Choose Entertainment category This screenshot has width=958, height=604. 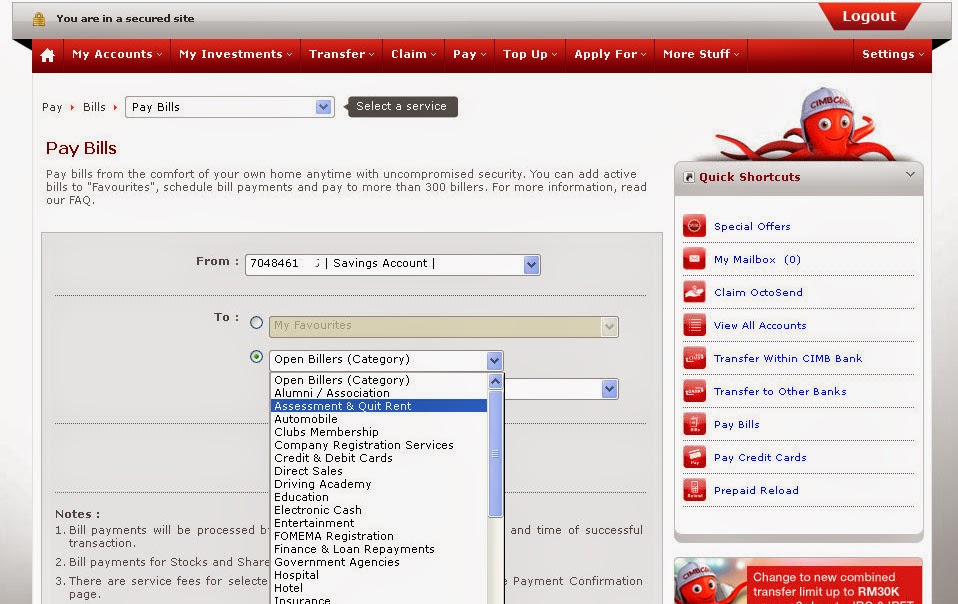pyautogui.click(x=379, y=523)
